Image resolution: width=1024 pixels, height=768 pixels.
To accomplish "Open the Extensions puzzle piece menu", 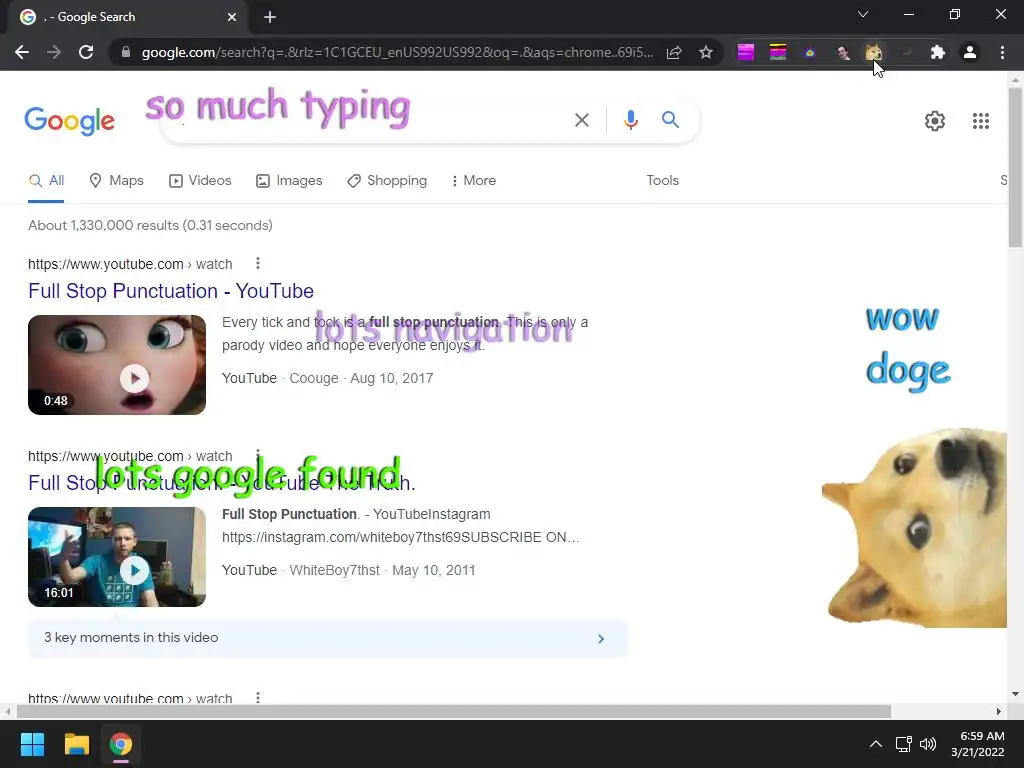I will click(x=938, y=52).
